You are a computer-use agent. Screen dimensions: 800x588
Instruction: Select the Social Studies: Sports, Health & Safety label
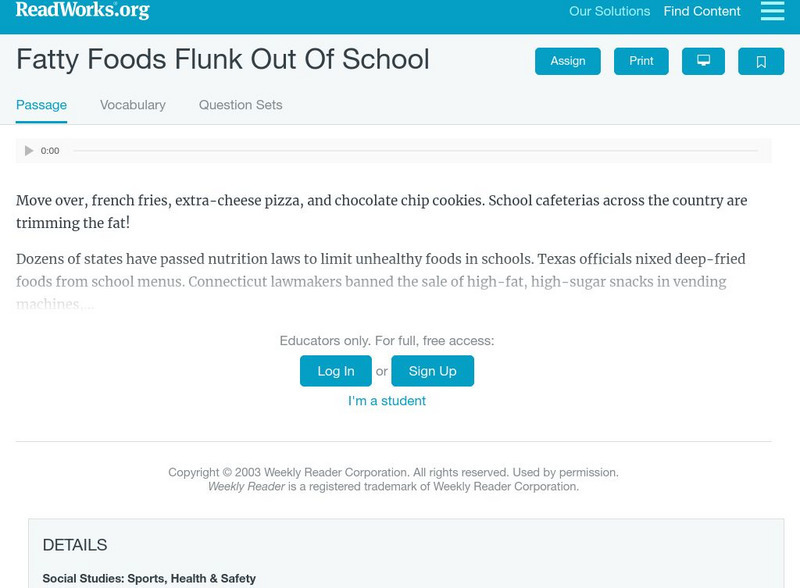click(149, 578)
